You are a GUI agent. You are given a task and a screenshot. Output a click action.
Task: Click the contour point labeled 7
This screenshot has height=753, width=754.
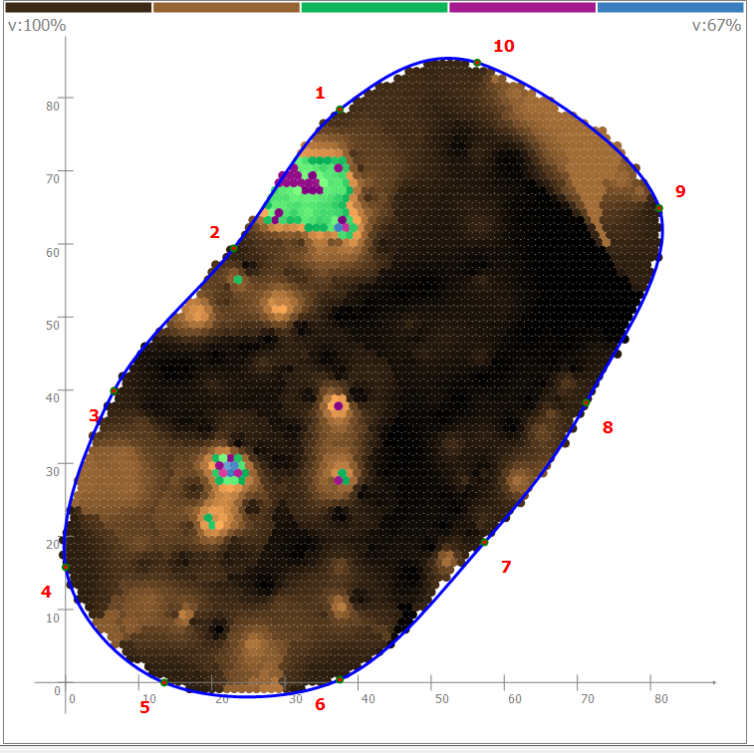(x=485, y=542)
